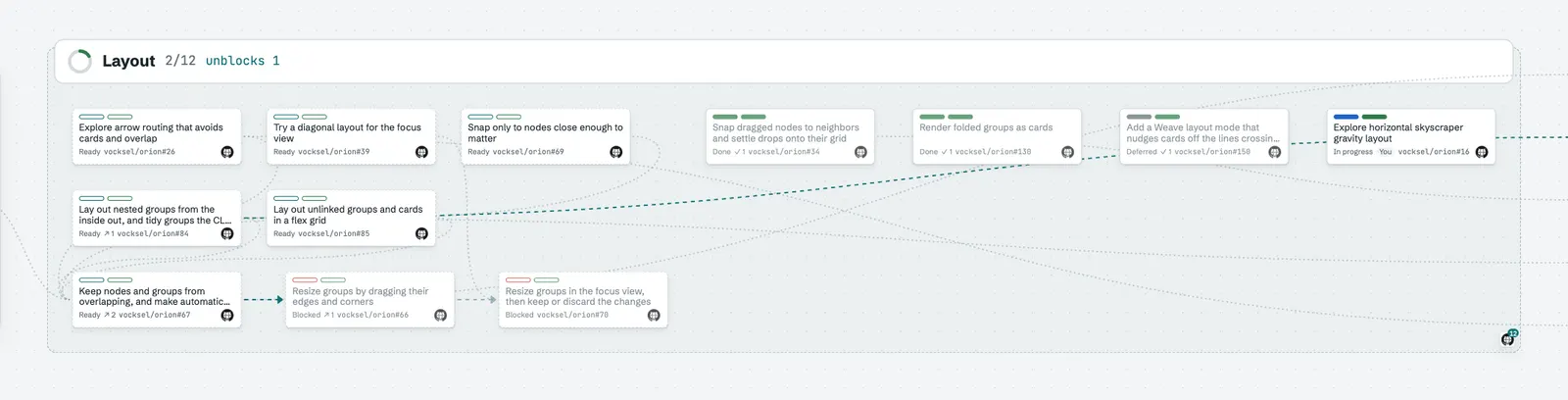Open GitHub icon on orion#69 card
The image size is (1568, 400).
tap(616, 152)
